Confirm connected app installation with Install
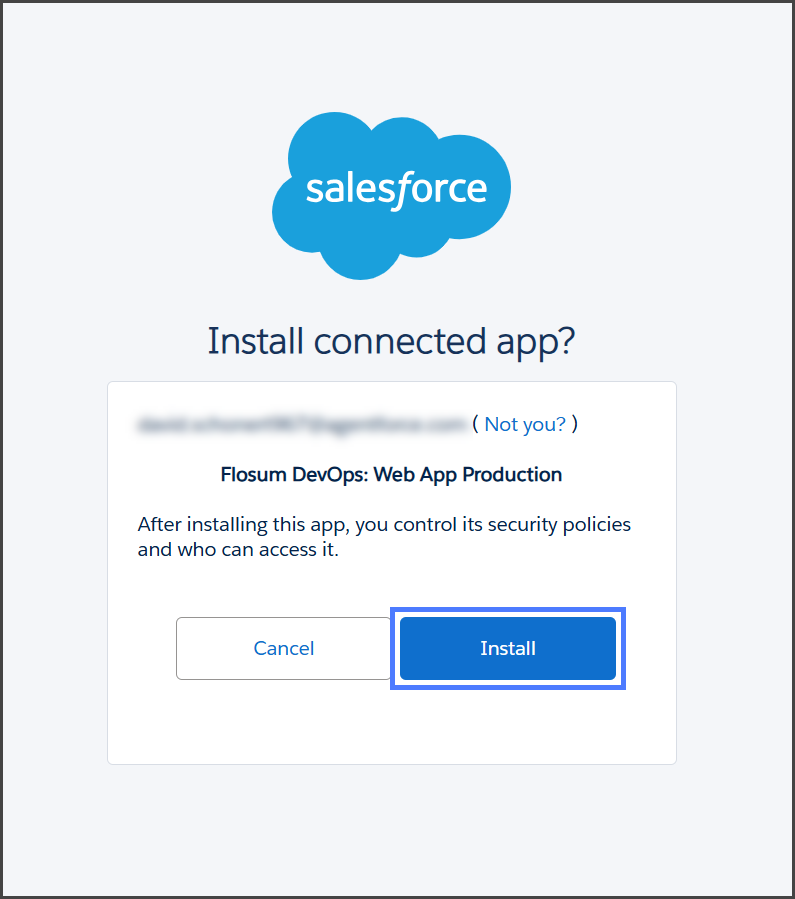 click(x=508, y=648)
